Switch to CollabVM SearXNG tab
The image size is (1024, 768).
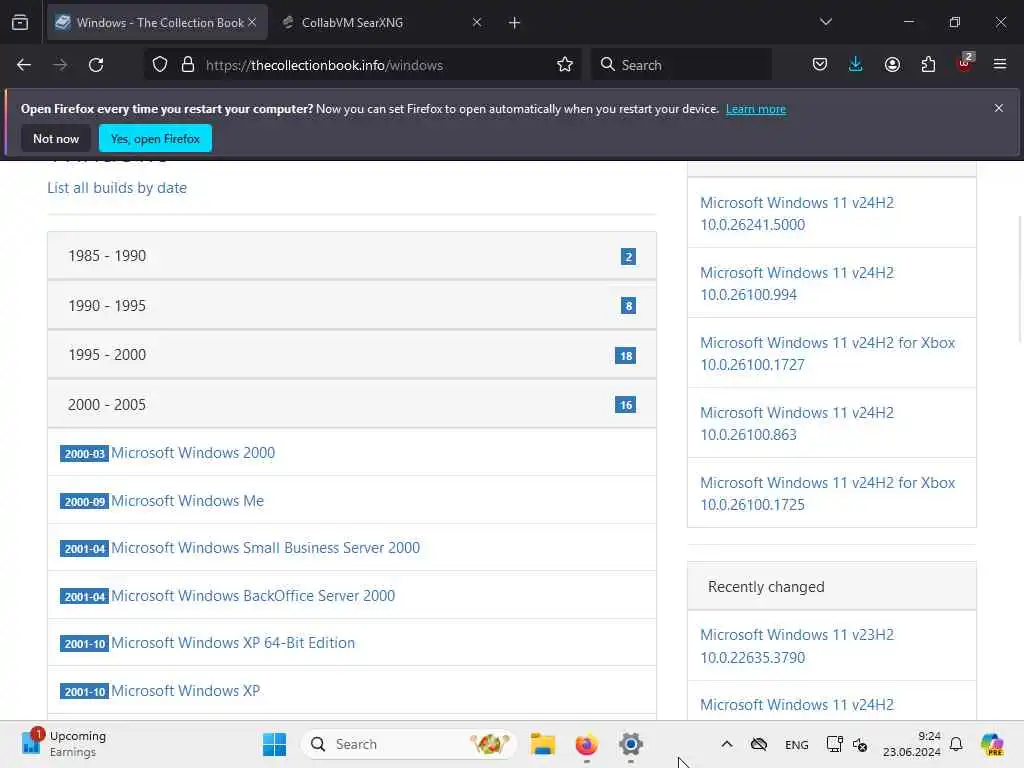click(383, 23)
